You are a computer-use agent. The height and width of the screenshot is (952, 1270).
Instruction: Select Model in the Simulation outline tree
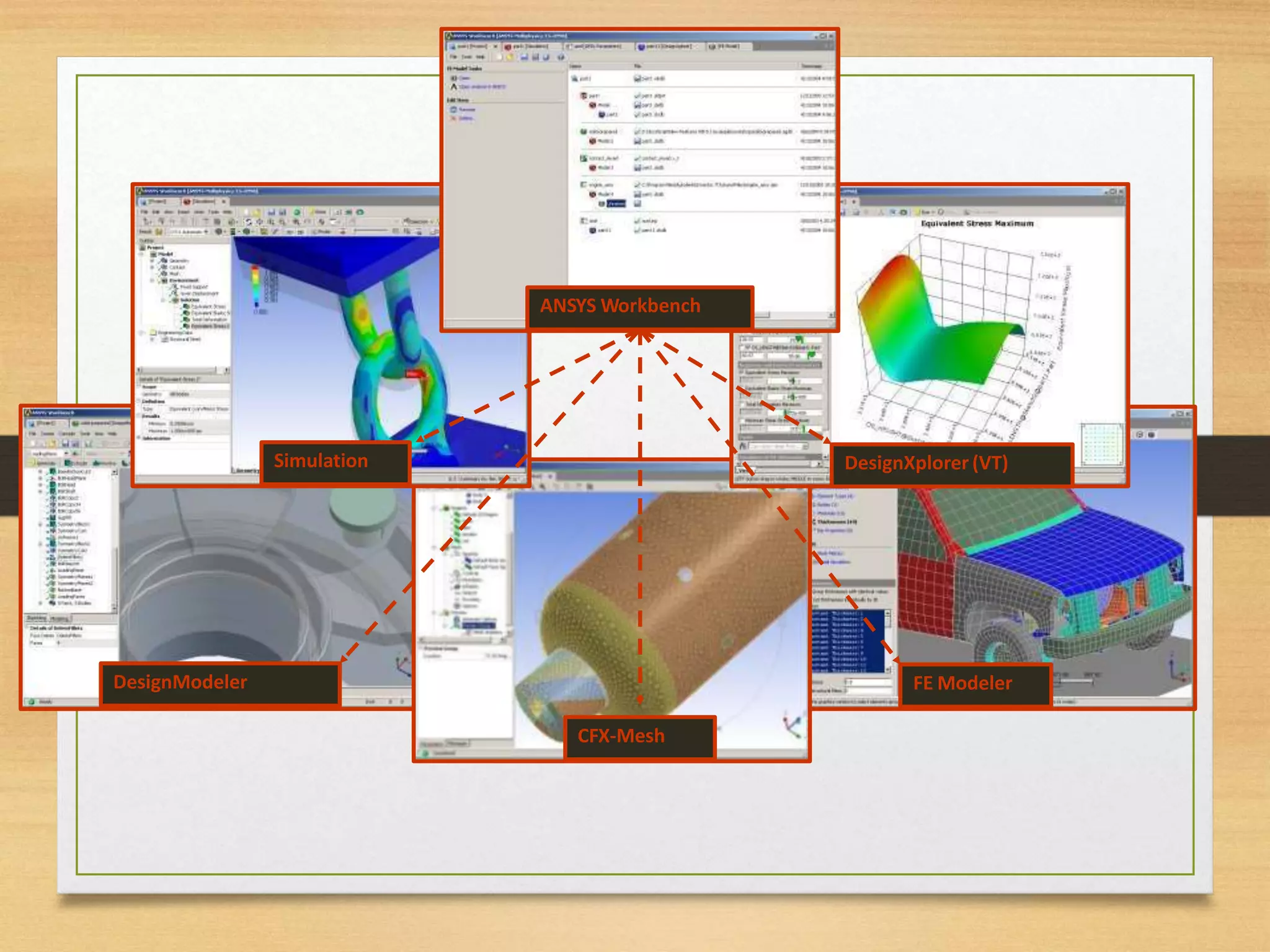(x=166, y=254)
